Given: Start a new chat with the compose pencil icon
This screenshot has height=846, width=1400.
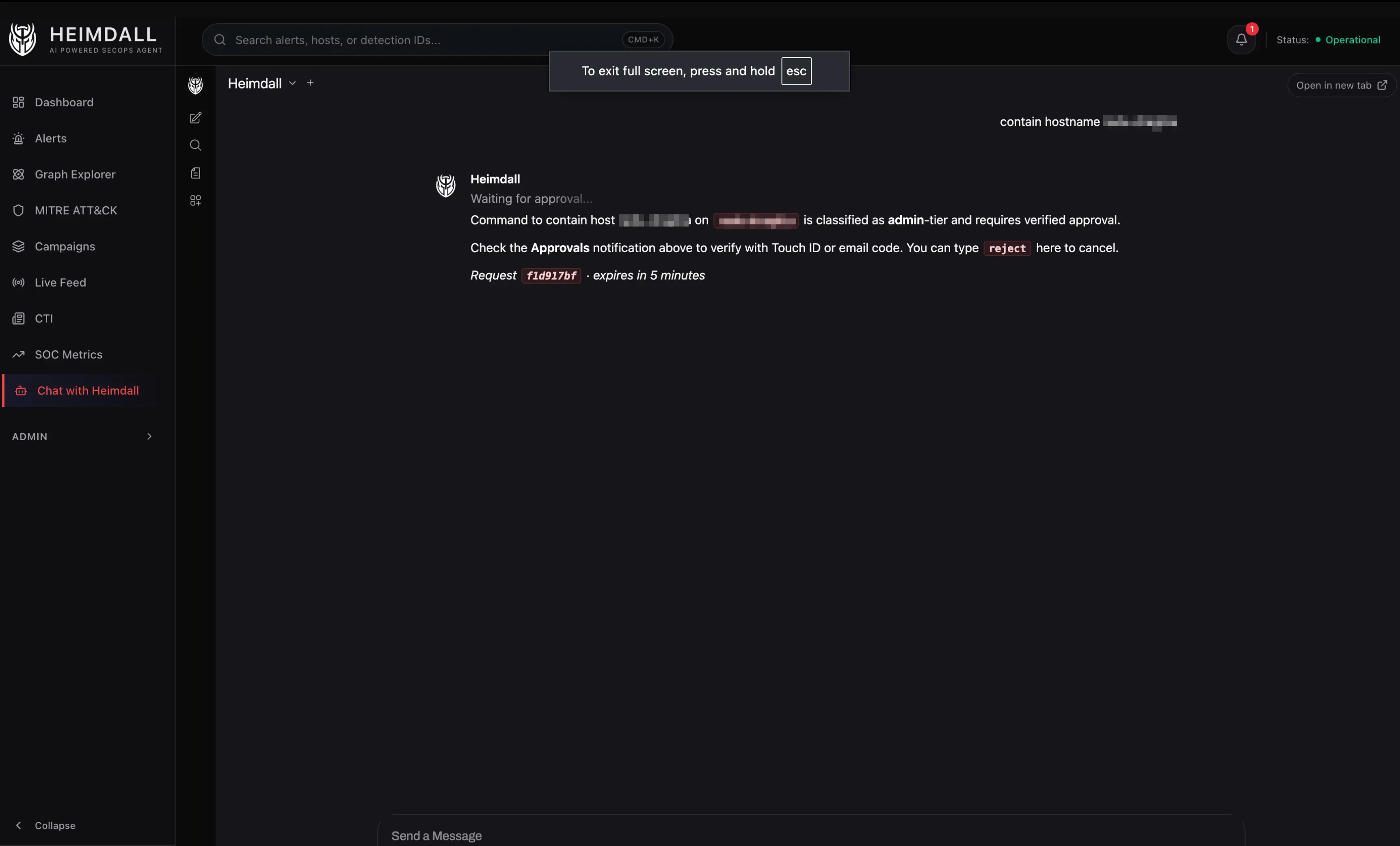Looking at the screenshot, I should coord(195,118).
